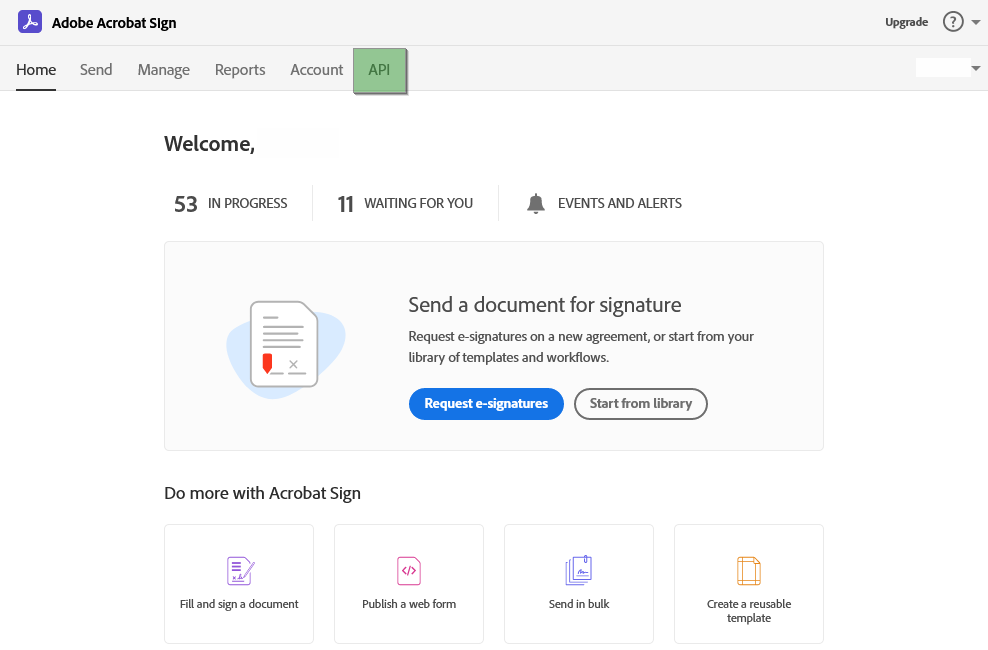988x650 pixels.
Task: Click the document signature illustration
Action: click(x=285, y=348)
